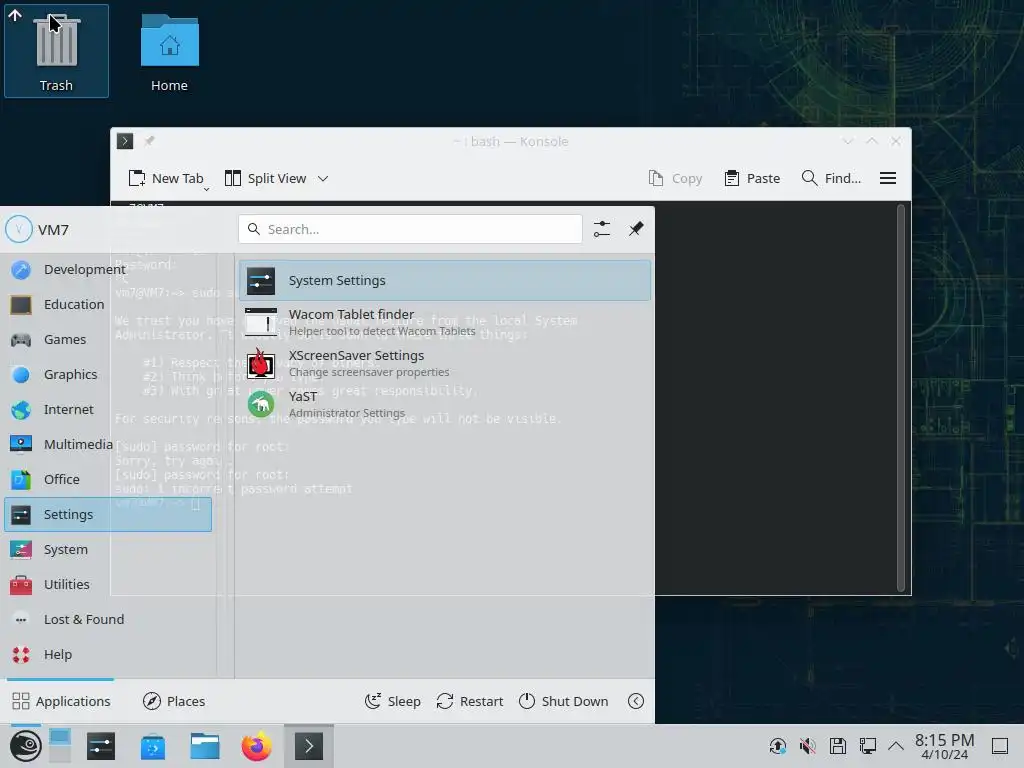1024x768 pixels.
Task: Click the Konsole task in taskbar
Action: 308,746
